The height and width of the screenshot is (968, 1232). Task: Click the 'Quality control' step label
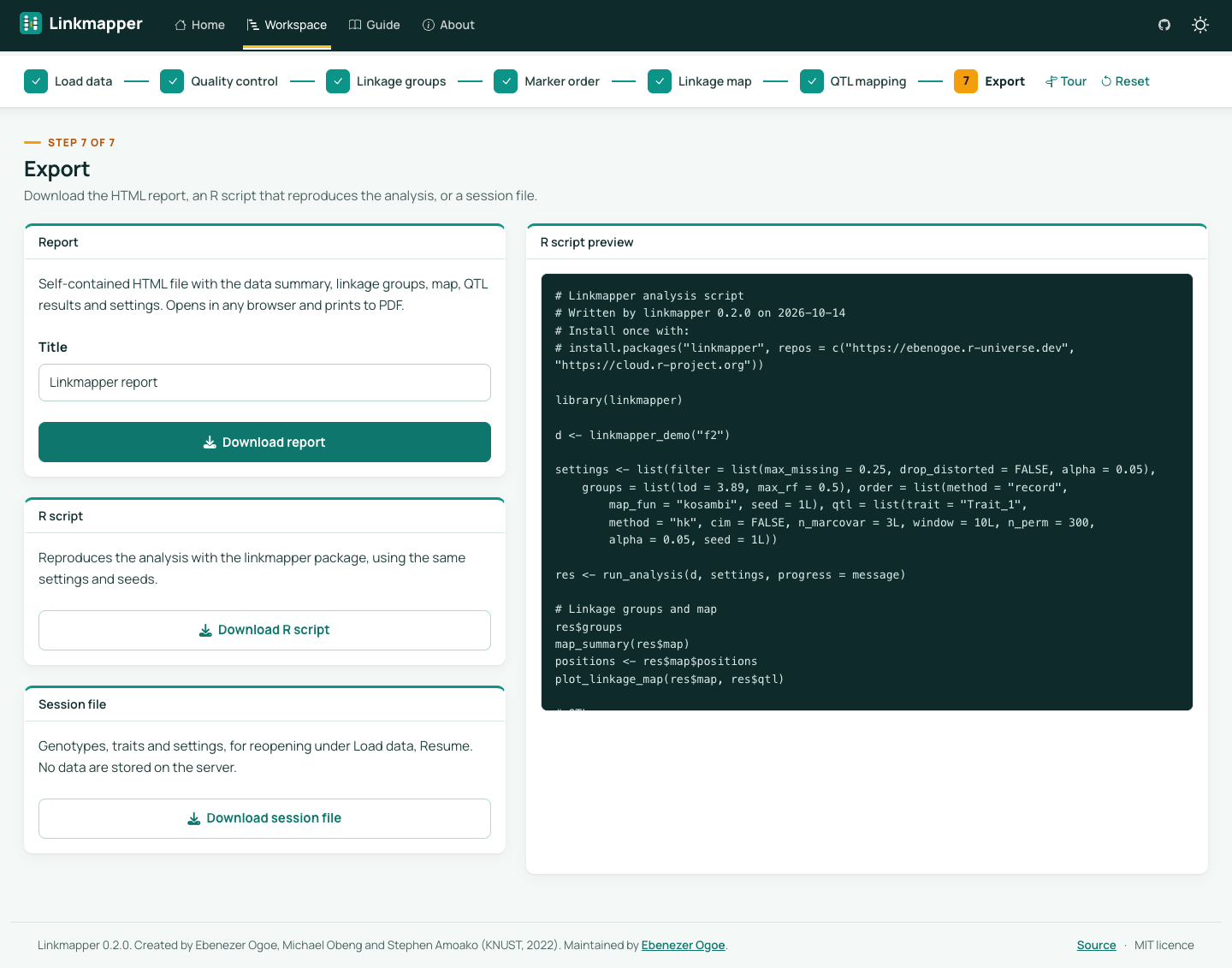click(234, 81)
